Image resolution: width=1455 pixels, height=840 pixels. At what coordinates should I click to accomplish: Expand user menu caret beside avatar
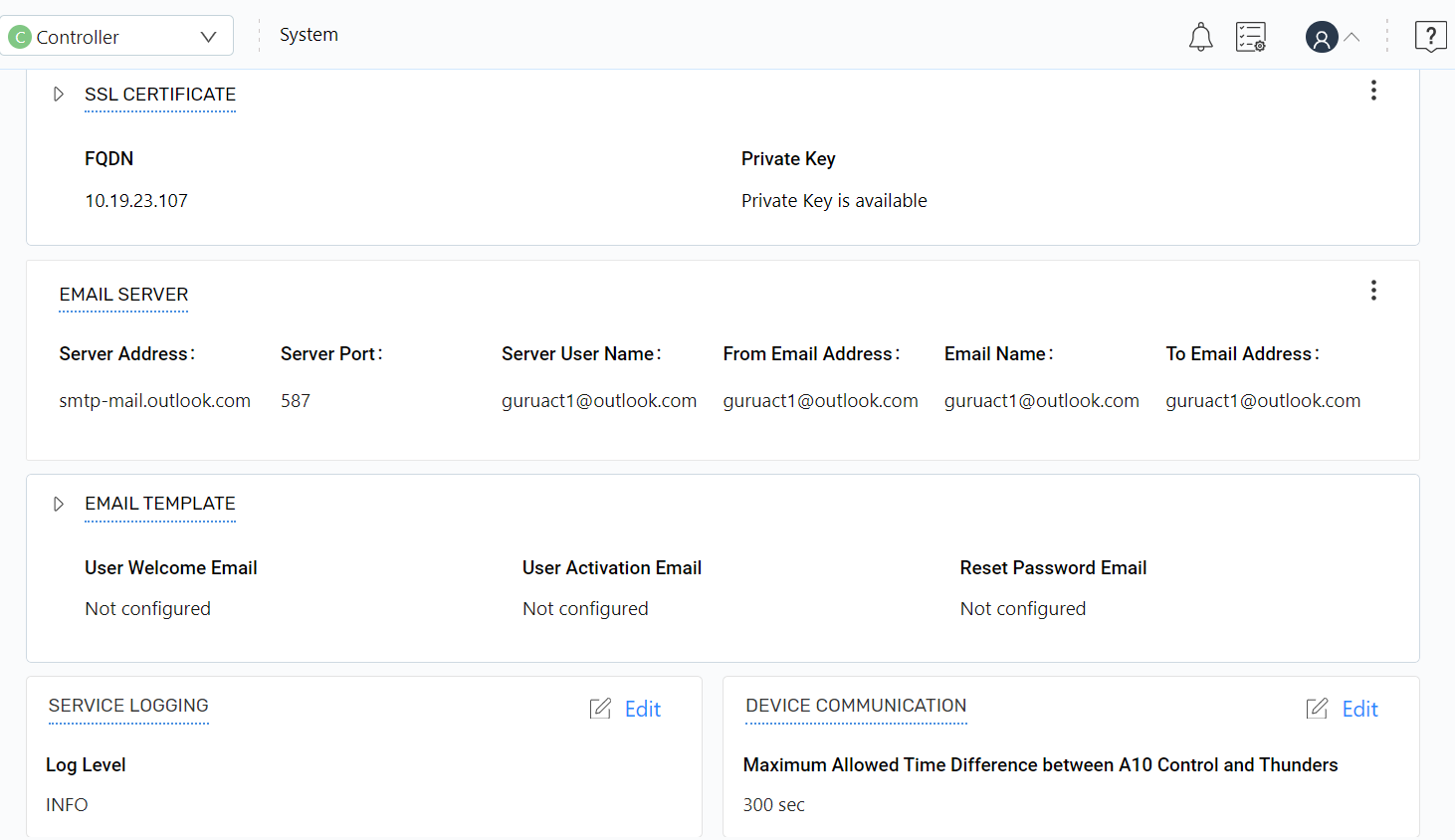coord(1351,37)
